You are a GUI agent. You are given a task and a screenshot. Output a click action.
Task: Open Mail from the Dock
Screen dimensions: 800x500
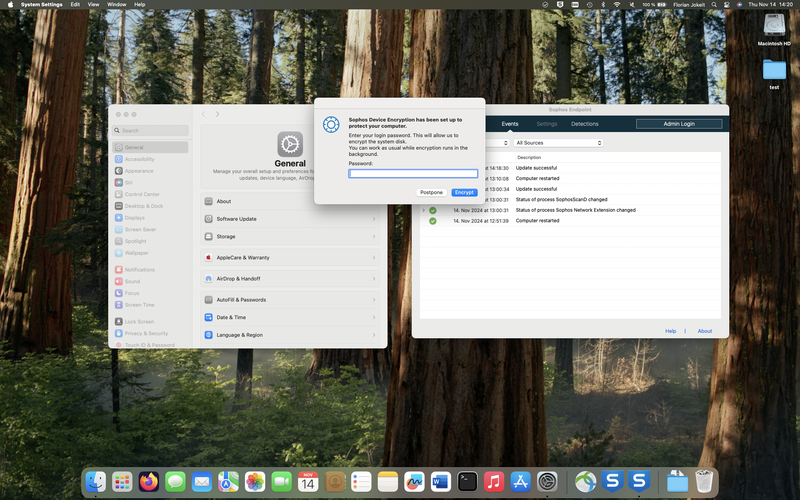pos(202,482)
